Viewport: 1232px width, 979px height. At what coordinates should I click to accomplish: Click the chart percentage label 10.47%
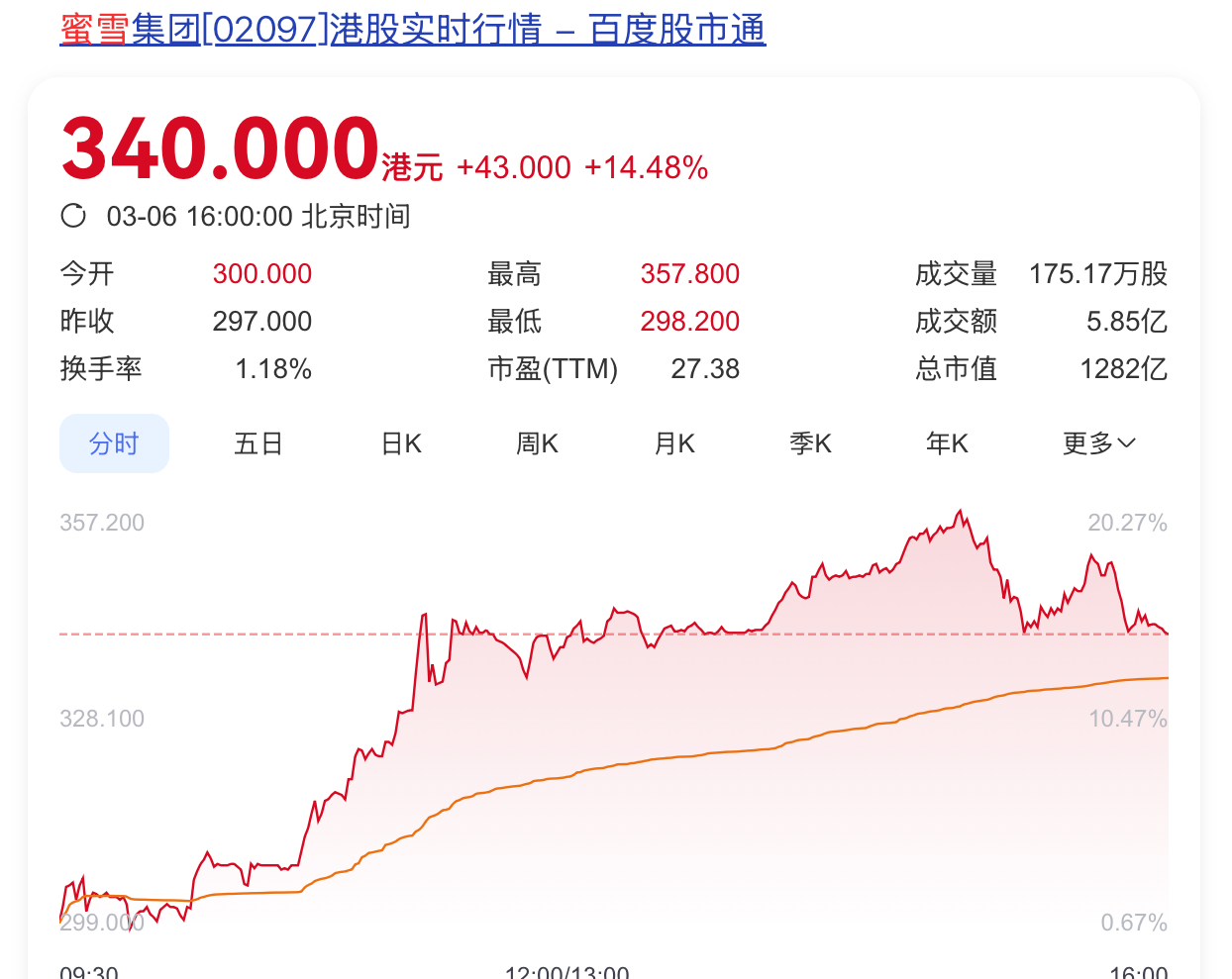click(1128, 719)
